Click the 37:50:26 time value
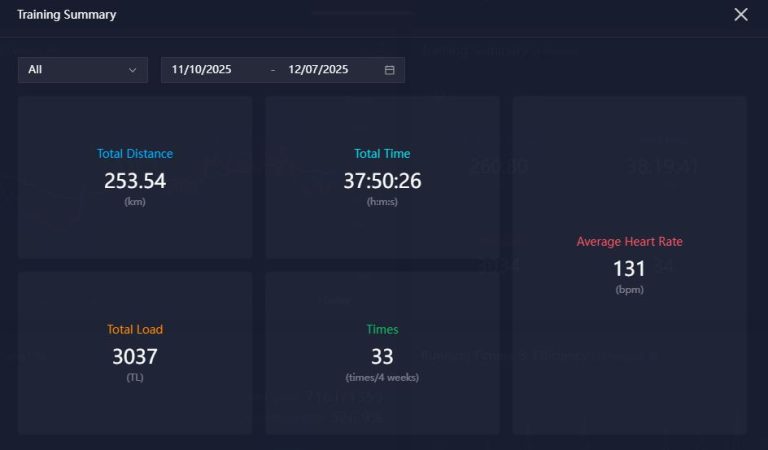This screenshot has height=450, width=768. tap(382, 181)
